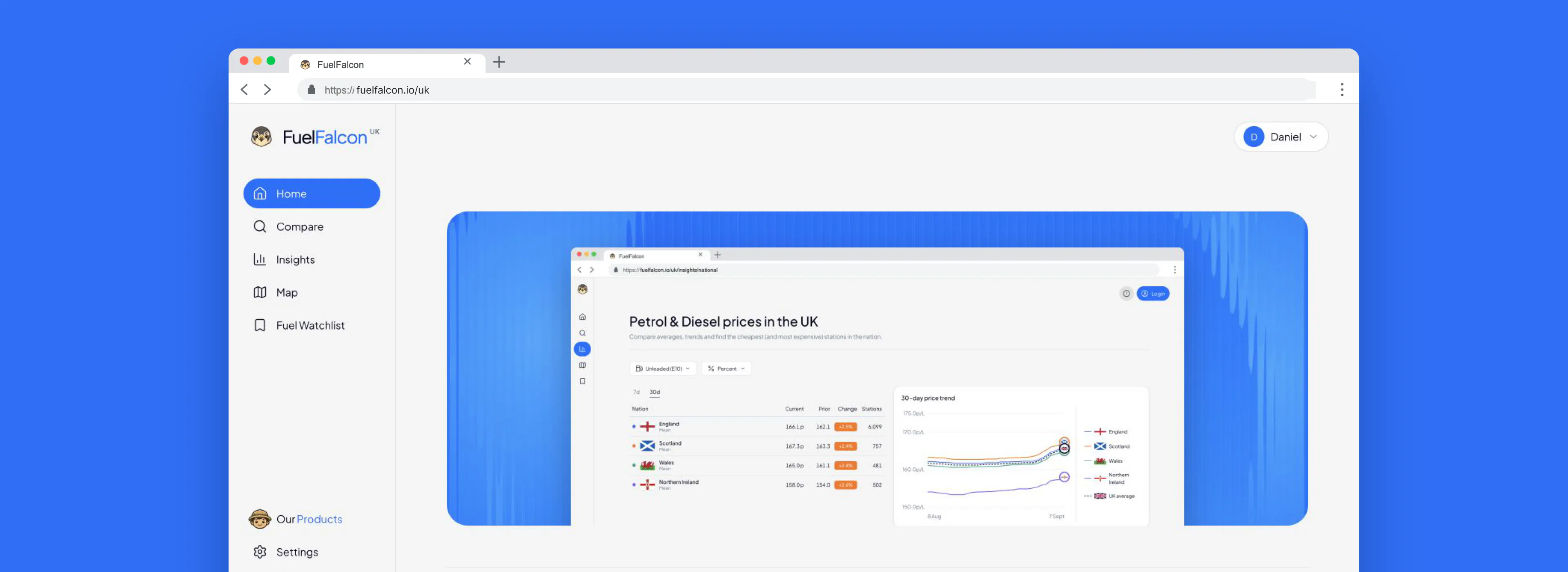Go forward in the outer browser
This screenshot has height=572, width=1568.
coord(267,89)
